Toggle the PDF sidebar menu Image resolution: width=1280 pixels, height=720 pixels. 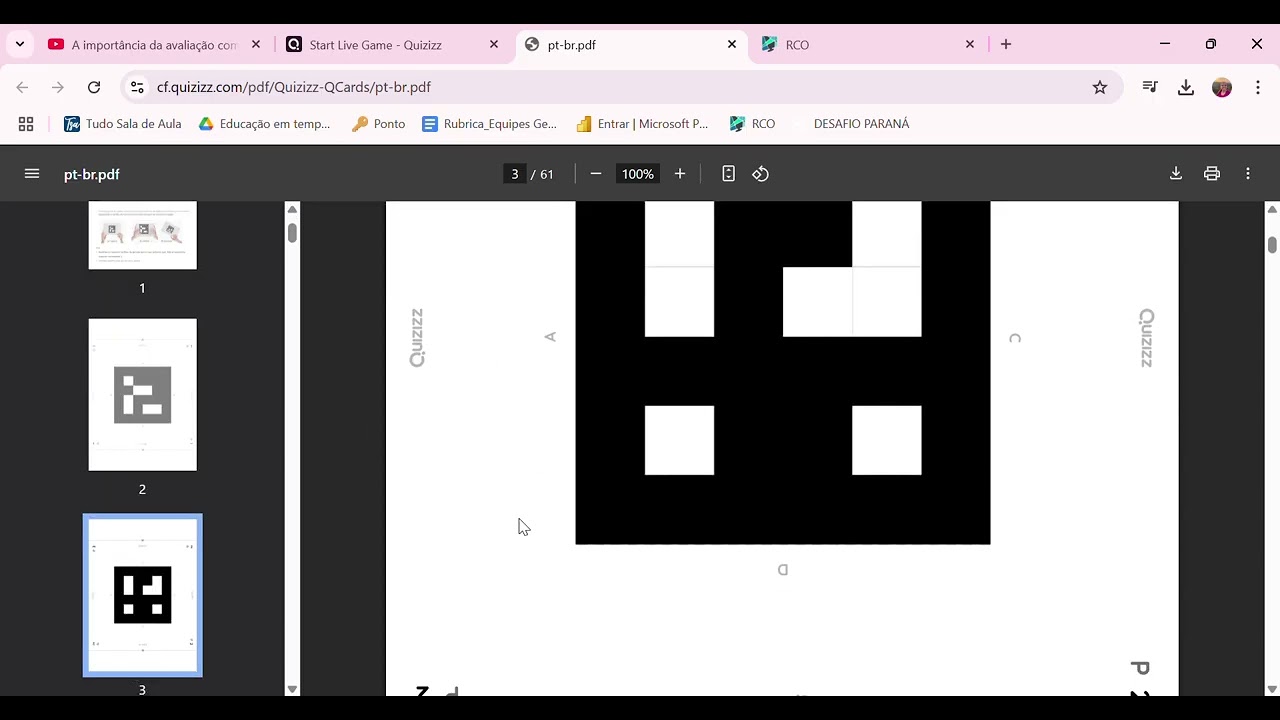click(x=32, y=174)
